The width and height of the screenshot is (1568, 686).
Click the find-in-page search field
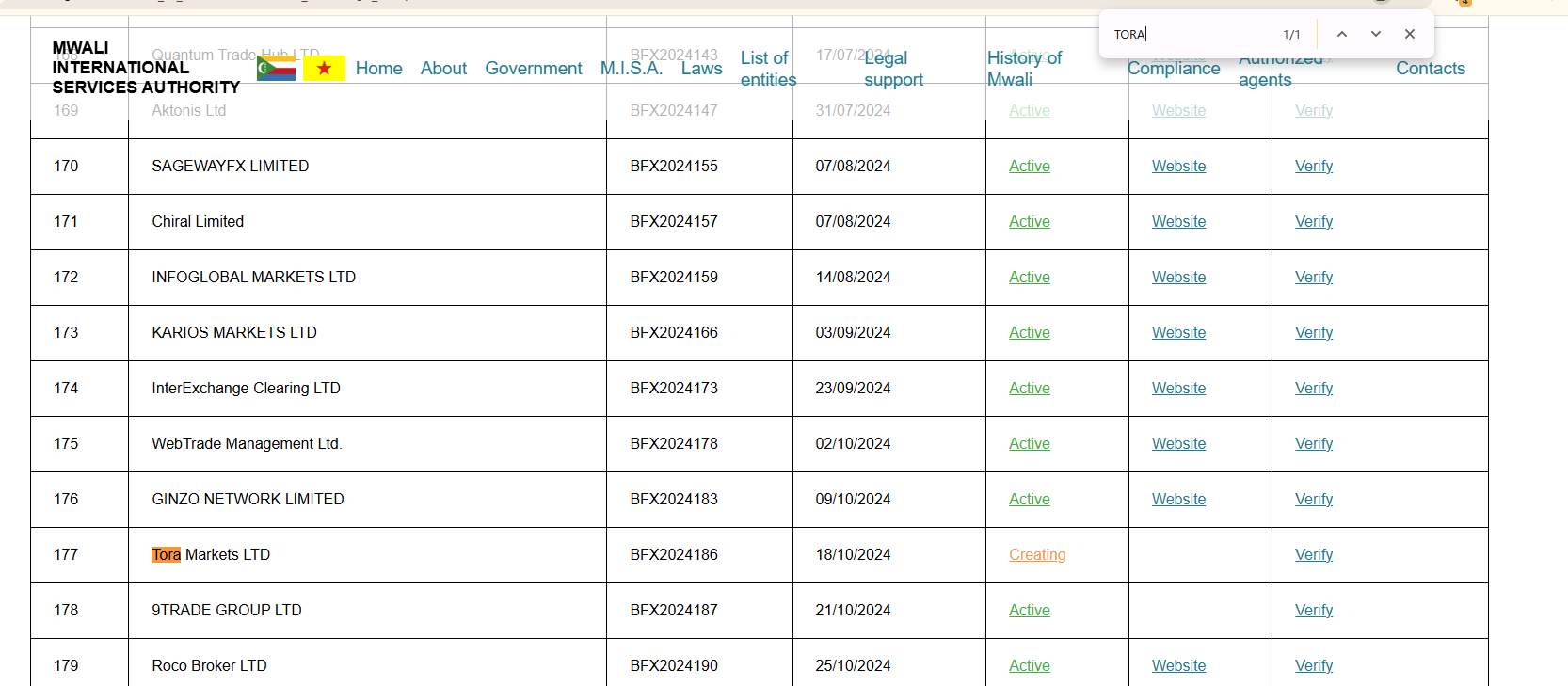[1191, 35]
